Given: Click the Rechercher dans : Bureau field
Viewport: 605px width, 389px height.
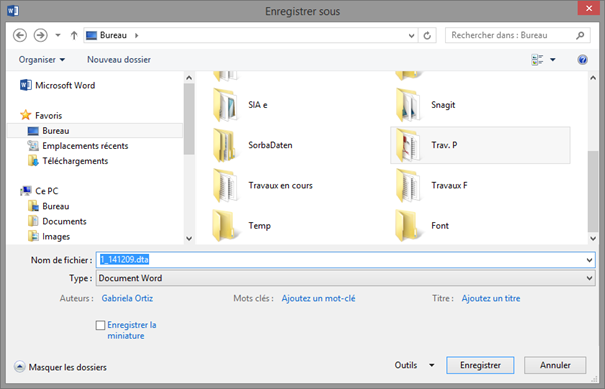Looking at the screenshot, I should pyautogui.click(x=517, y=35).
